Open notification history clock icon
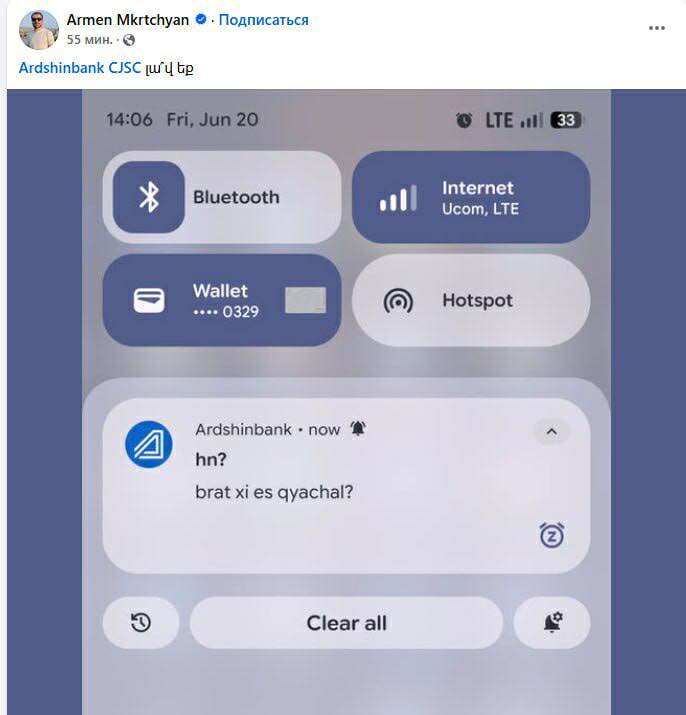 pyautogui.click(x=141, y=622)
